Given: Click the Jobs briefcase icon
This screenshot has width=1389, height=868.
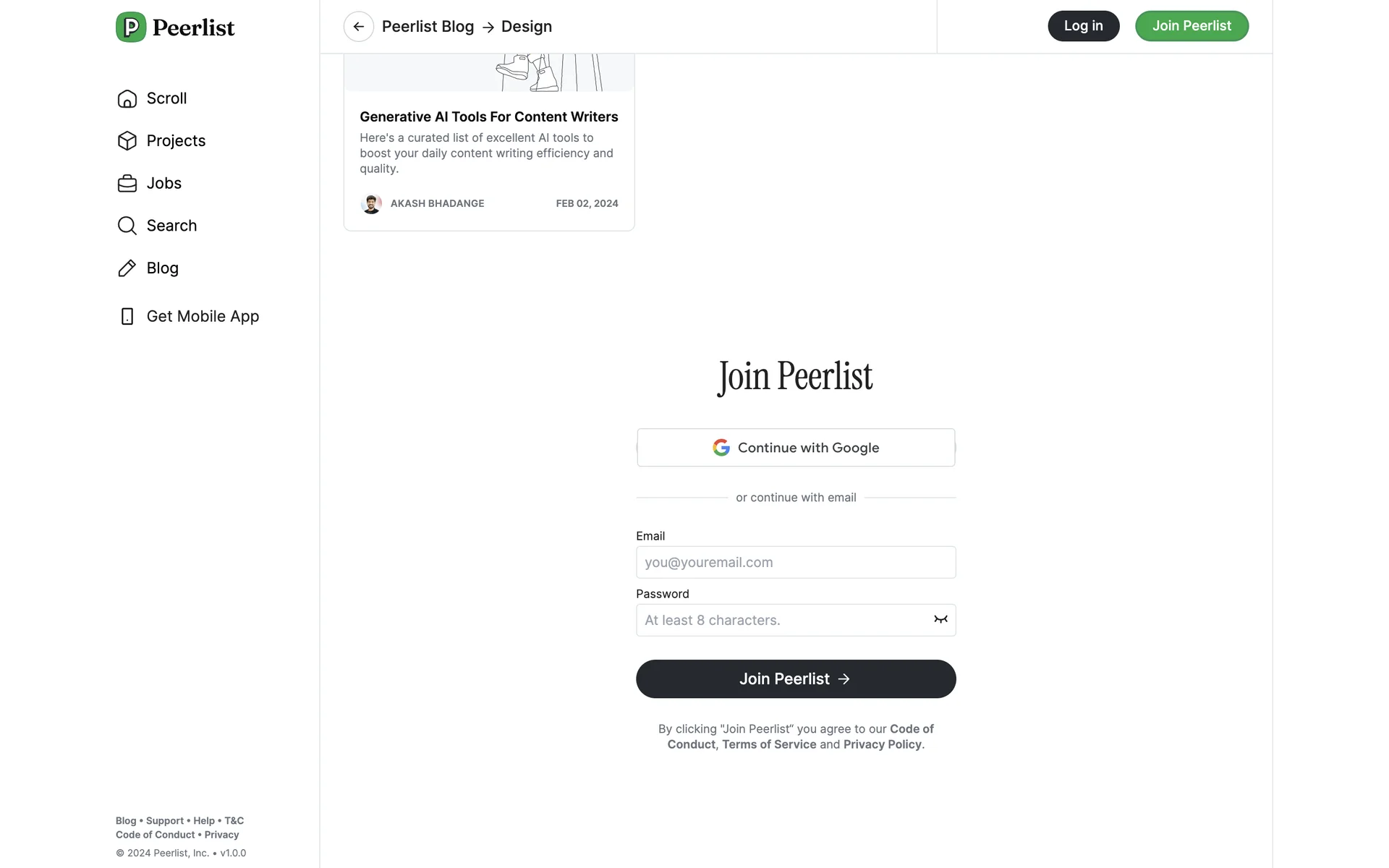Looking at the screenshot, I should tap(127, 184).
